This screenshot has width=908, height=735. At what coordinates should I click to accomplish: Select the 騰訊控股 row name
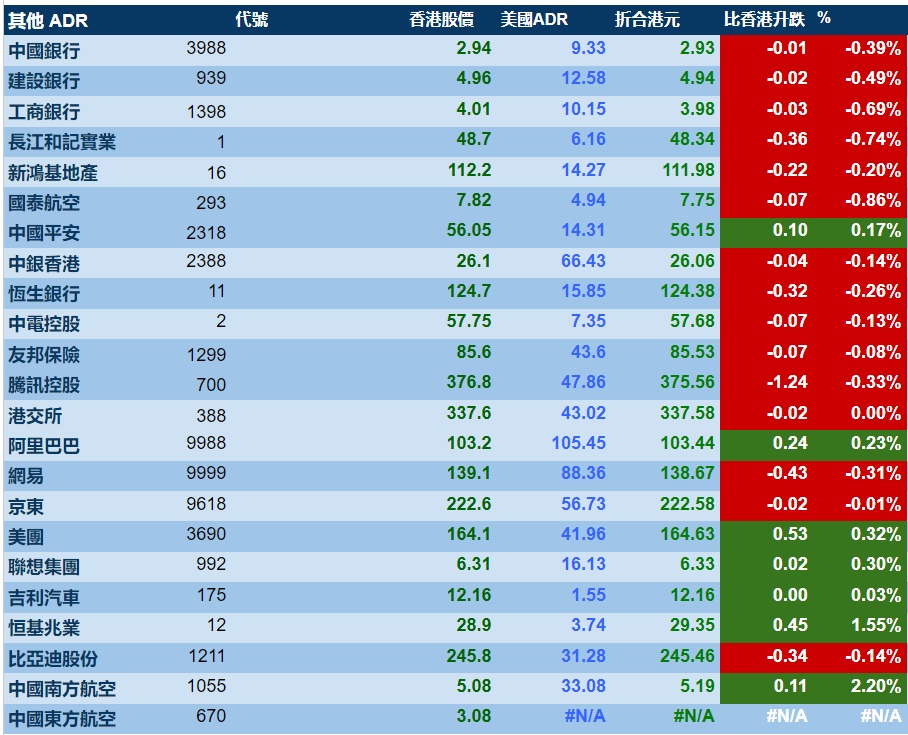tap(44, 385)
